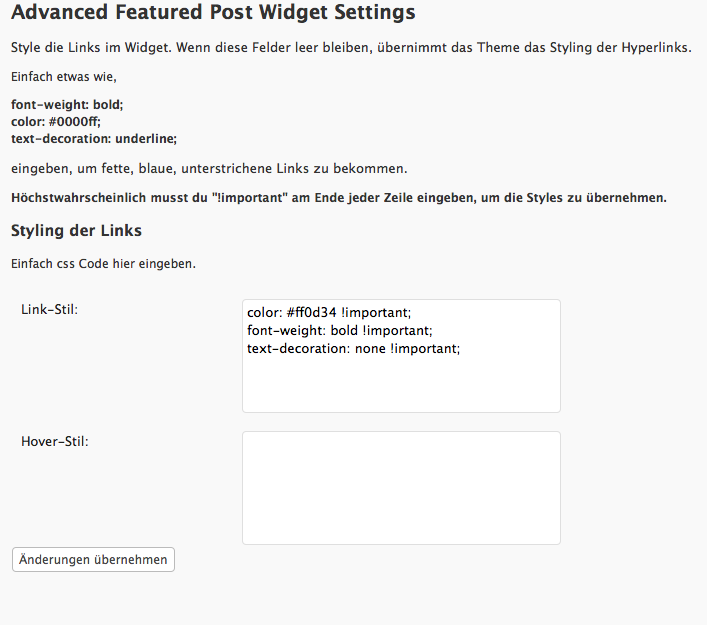Click the #ff0d34 hex value in Link-Stil field
The image size is (707, 625).
click(x=312, y=313)
